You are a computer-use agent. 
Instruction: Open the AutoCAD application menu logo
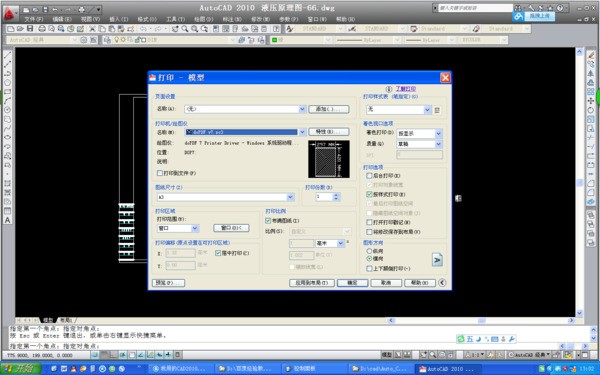coord(9,14)
